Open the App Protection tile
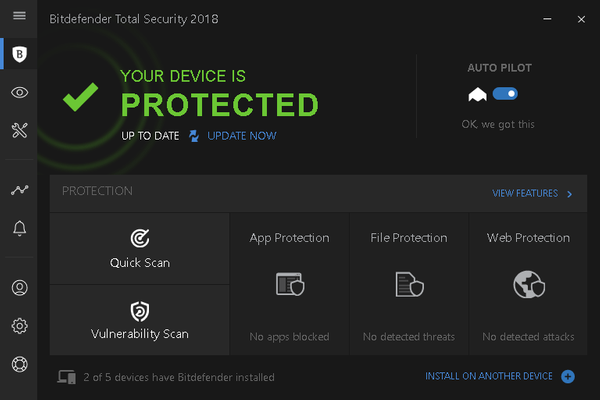The width and height of the screenshot is (600, 400). tap(289, 284)
